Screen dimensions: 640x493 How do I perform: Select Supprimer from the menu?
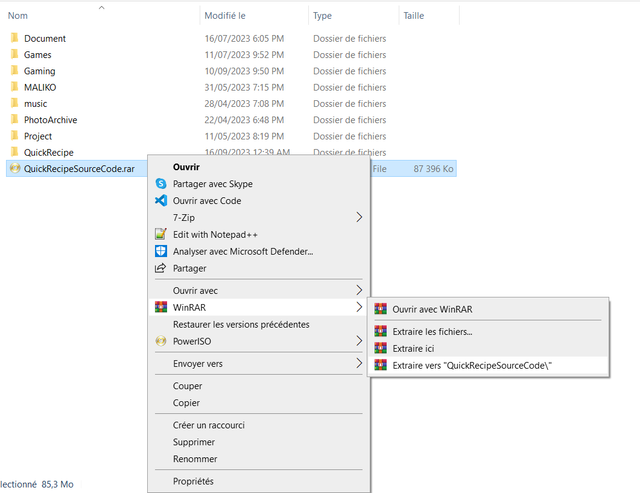point(193,442)
